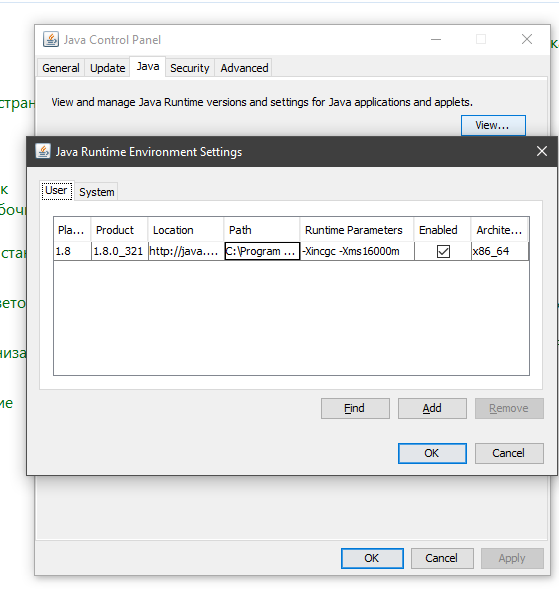Image resolution: width=559 pixels, height=591 pixels.
Task: Click the Java icon in the Control Panel title bar
Action: coord(51,39)
